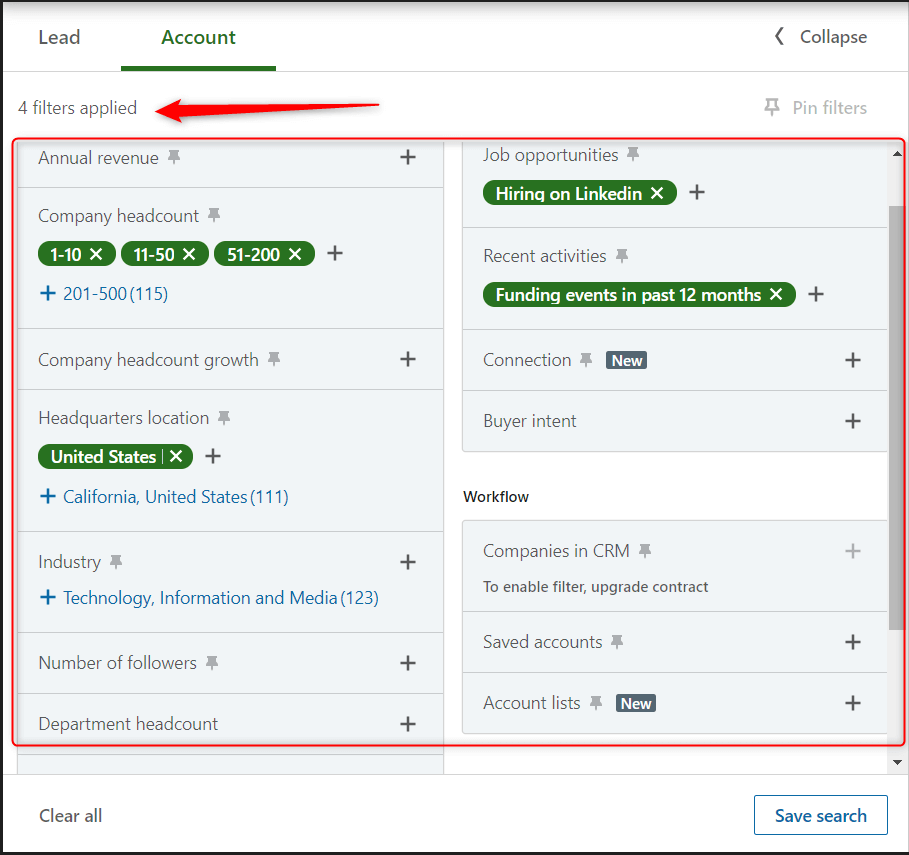Pin the Industry filter
Viewport: 909px width, 855px height.
pos(116,561)
